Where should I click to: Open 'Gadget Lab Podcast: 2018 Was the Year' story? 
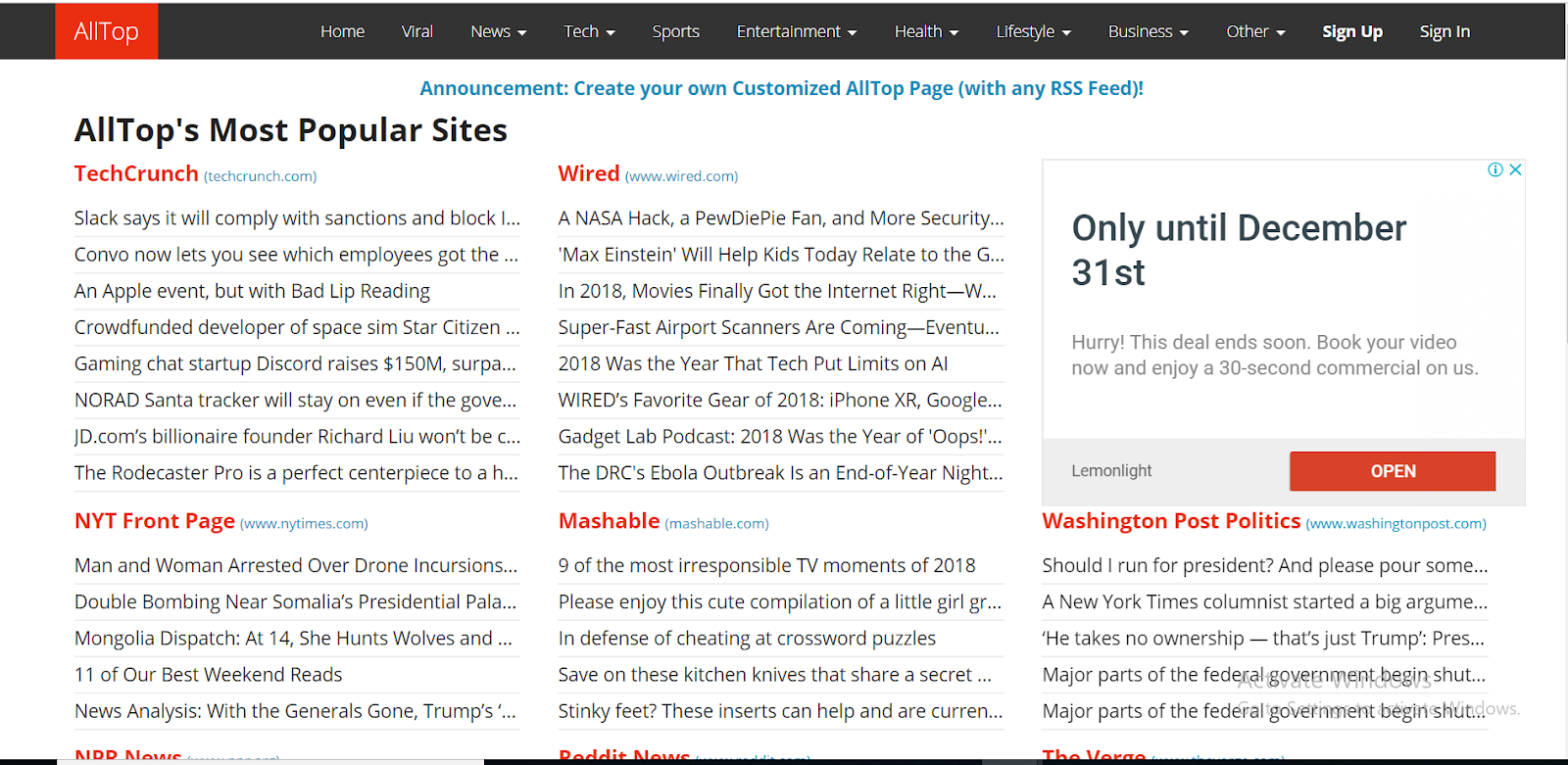click(x=780, y=436)
